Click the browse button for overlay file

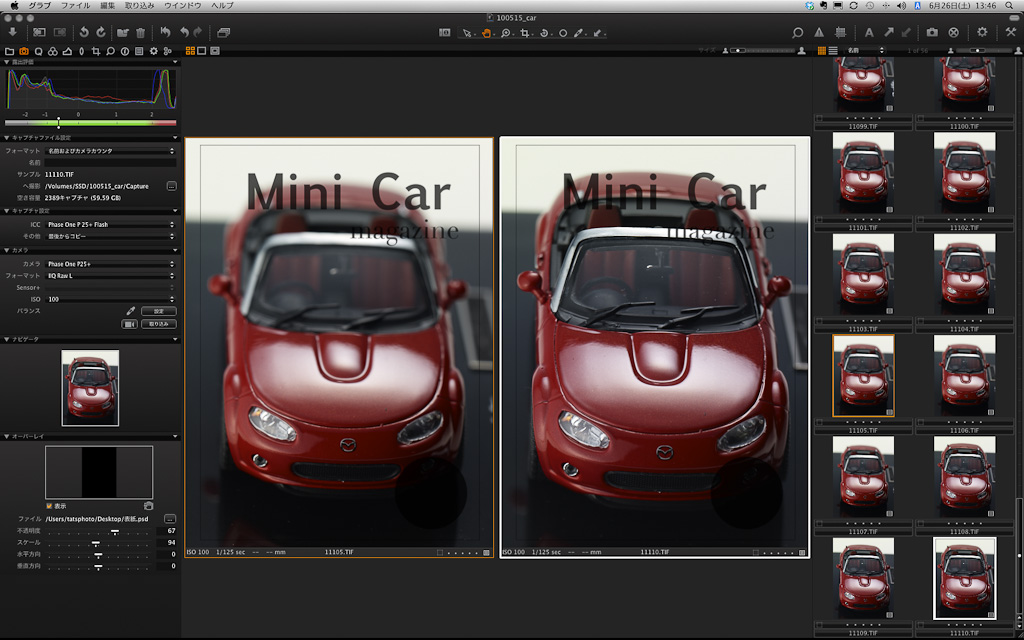coord(170,519)
